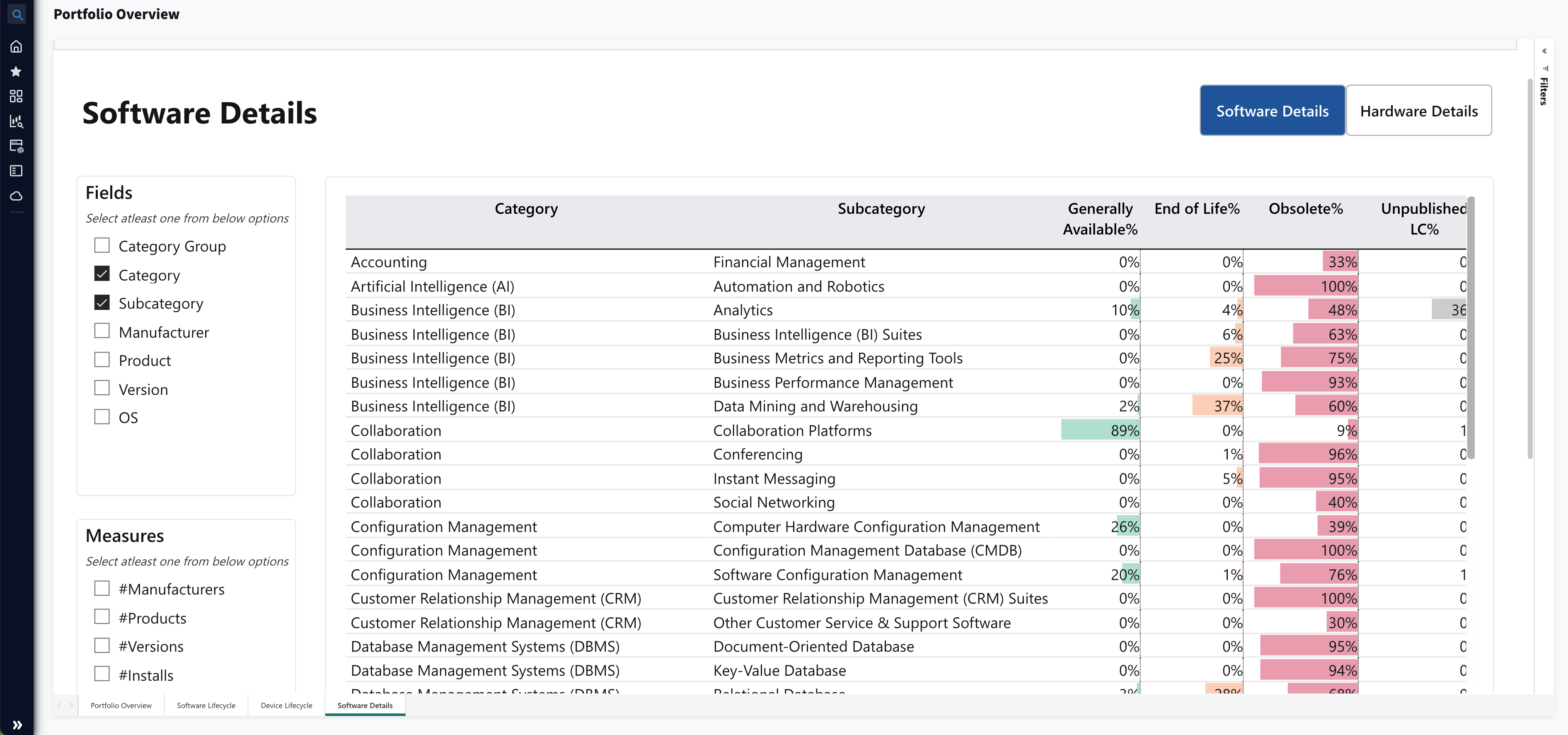Screen dimensions: 1568x735
Task: Go to Home via sidebar icon
Action: coord(17,46)
